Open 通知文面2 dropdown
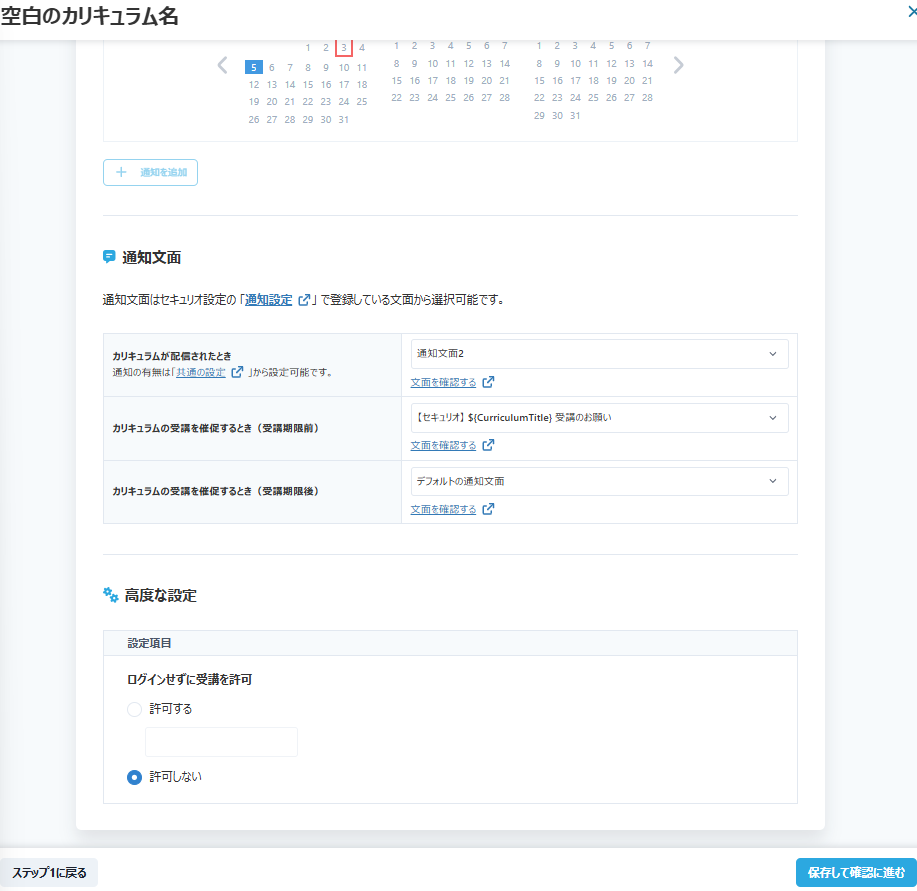The height and width of the screenshot is (891, 917). 599,354
